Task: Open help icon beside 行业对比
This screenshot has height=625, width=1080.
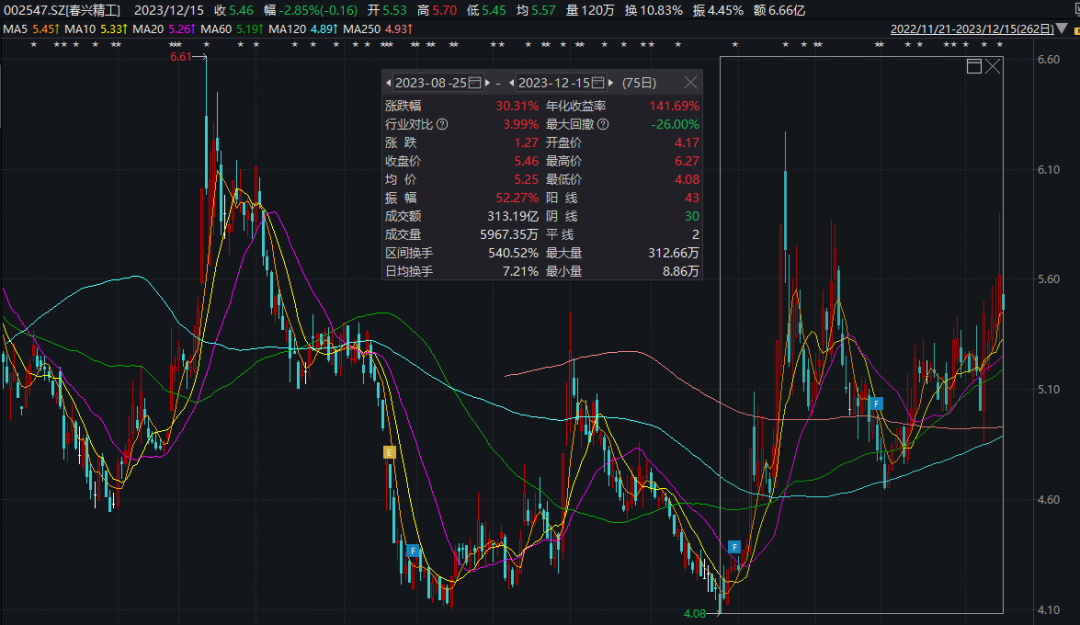Action: coord(443,125)
